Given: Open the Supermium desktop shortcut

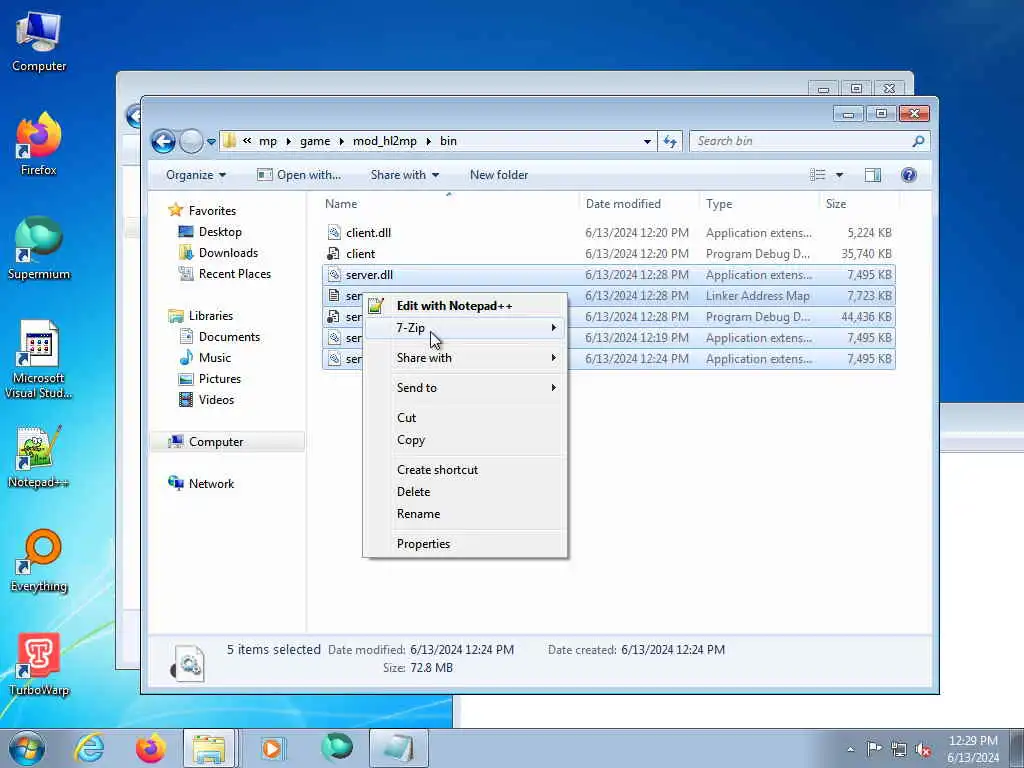Looking at the screenshot, I should click(x=39, y=248).
